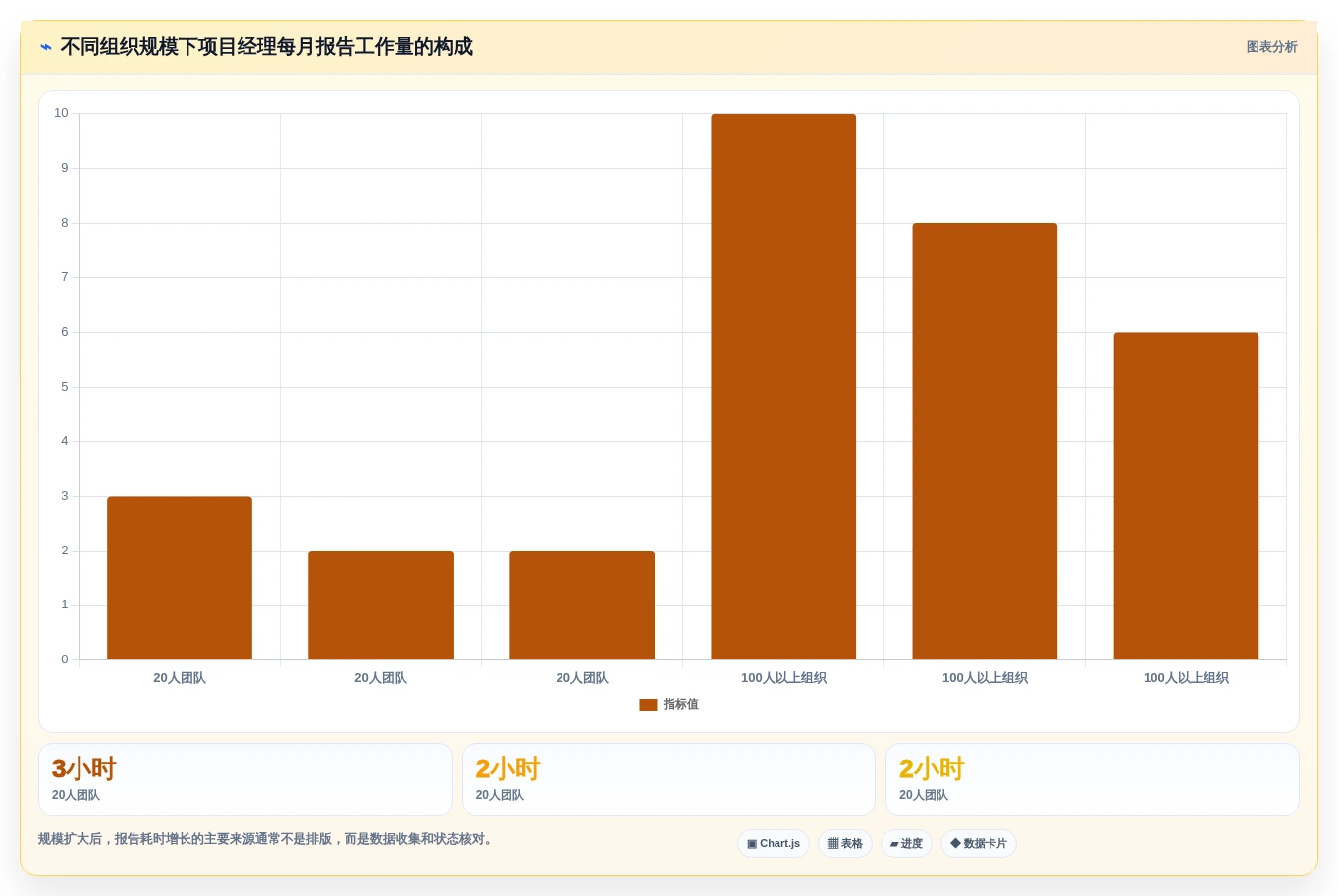Select the 数据卡片 tag chip
This screenshot has width=1338, height=896.
click(x=979, y=844)
